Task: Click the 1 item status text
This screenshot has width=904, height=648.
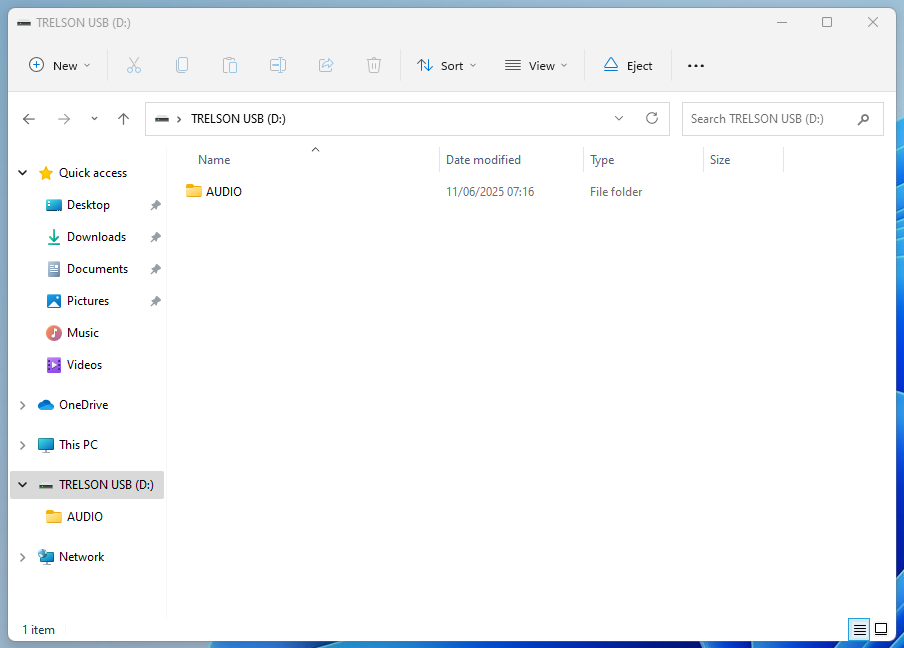Action: (x=39, y=630)
